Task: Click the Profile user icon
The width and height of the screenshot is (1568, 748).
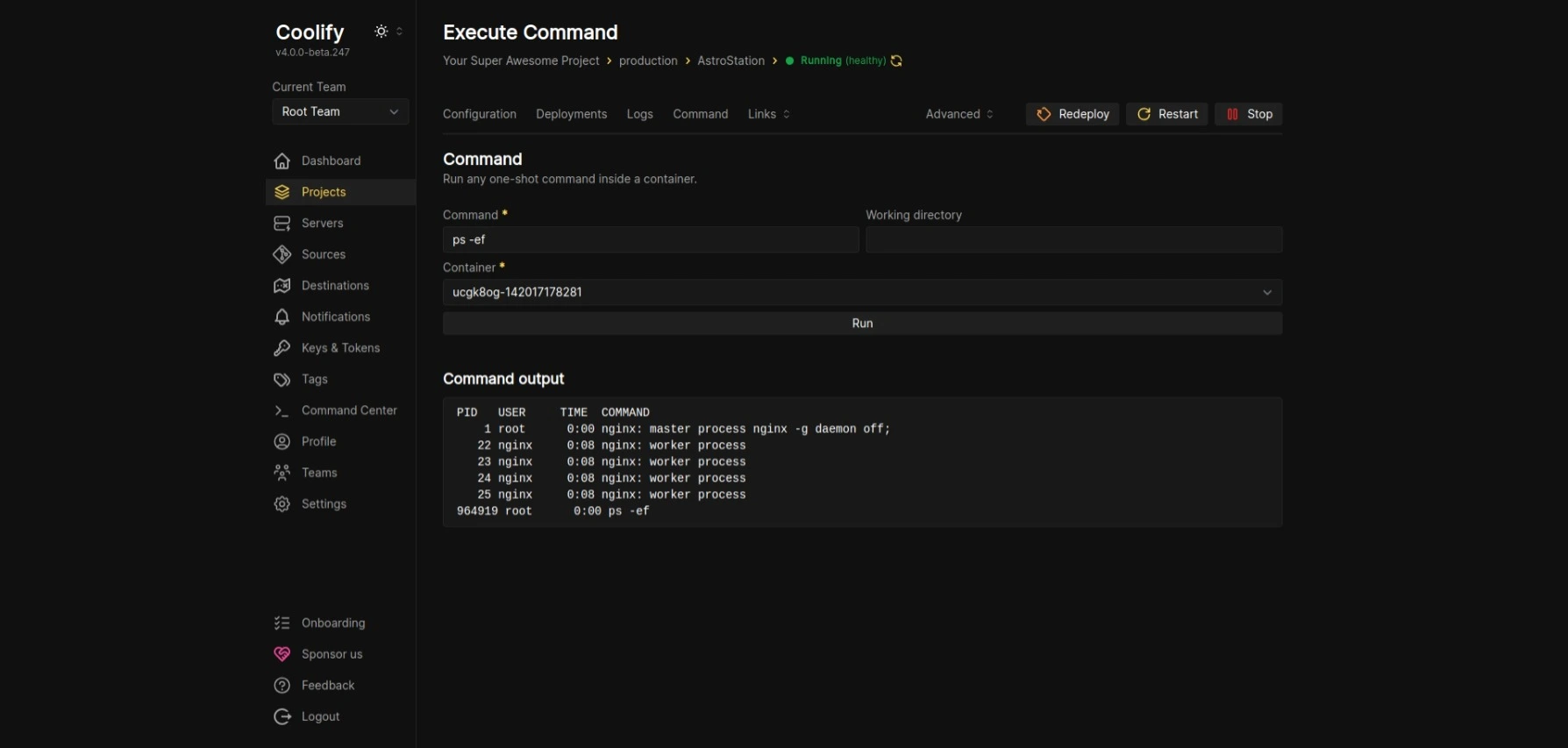Action: click(x=282, y=442)
